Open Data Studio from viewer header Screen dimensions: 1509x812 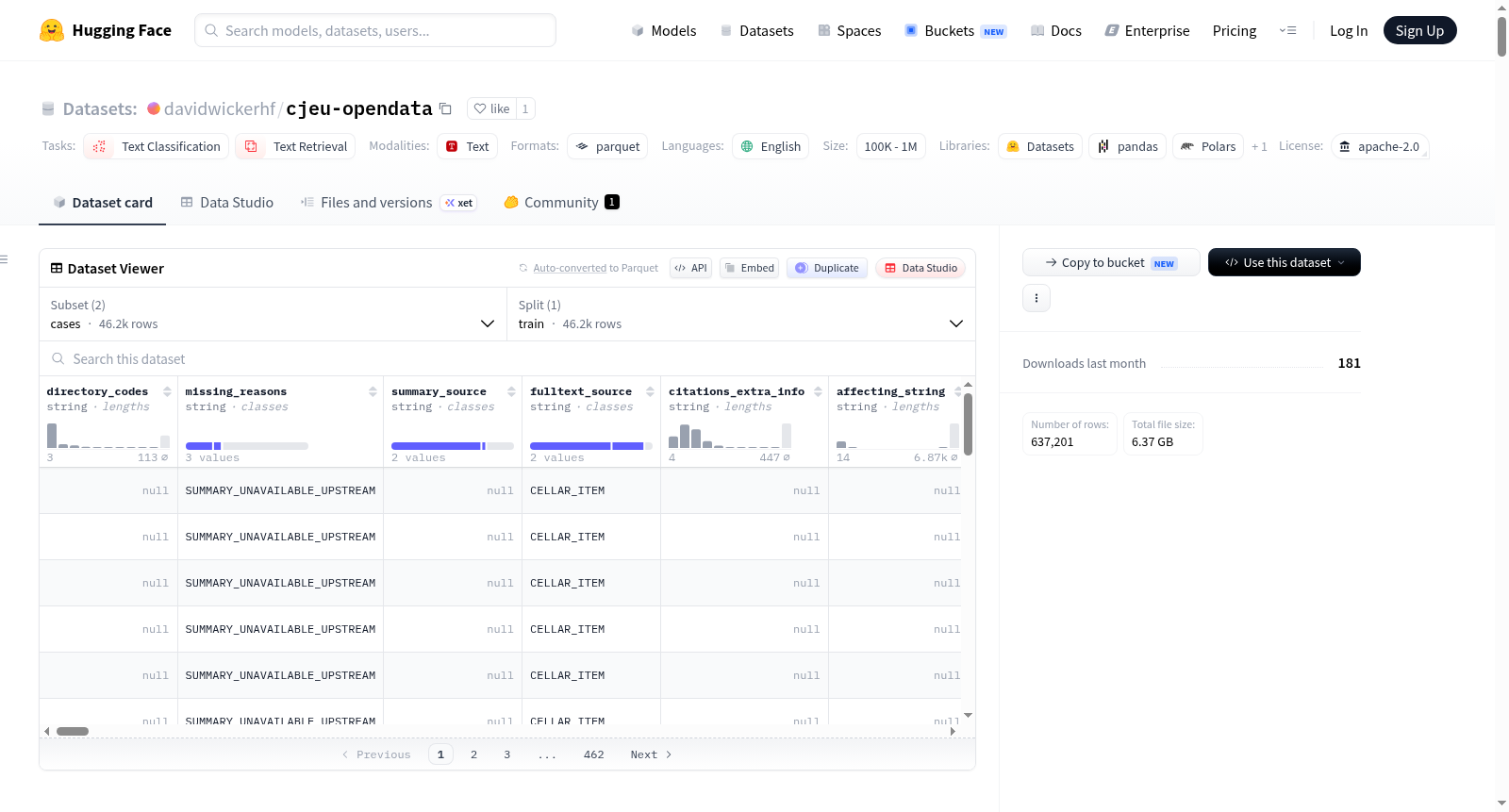point(920,268)
